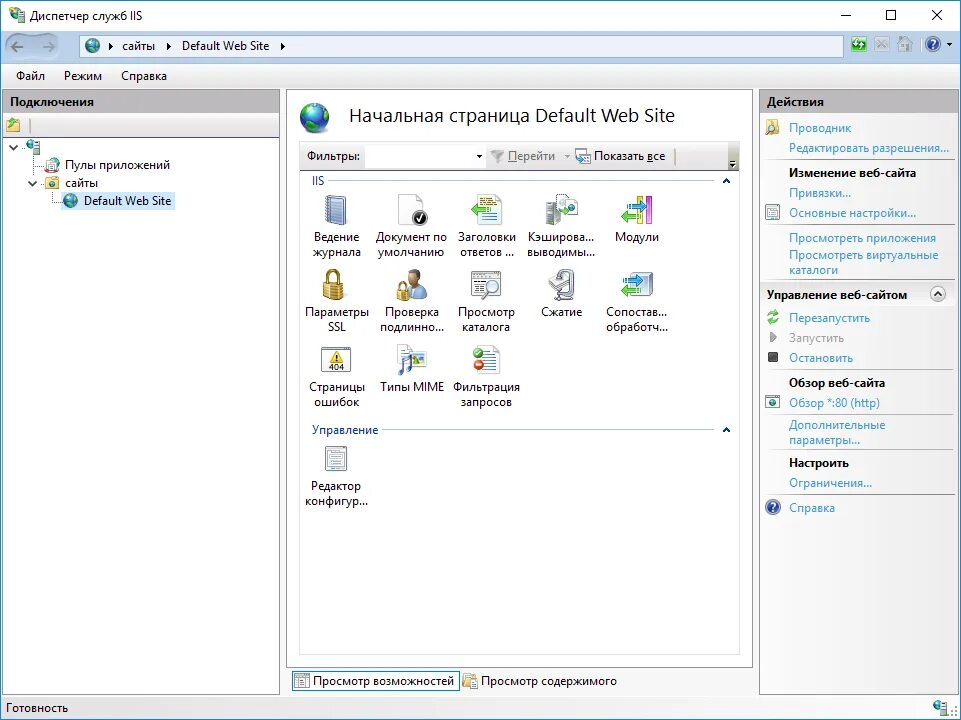Click the Проводник folder icon in Действия
The width and height of the screenshot is (961, 720).
click(772, 127)
